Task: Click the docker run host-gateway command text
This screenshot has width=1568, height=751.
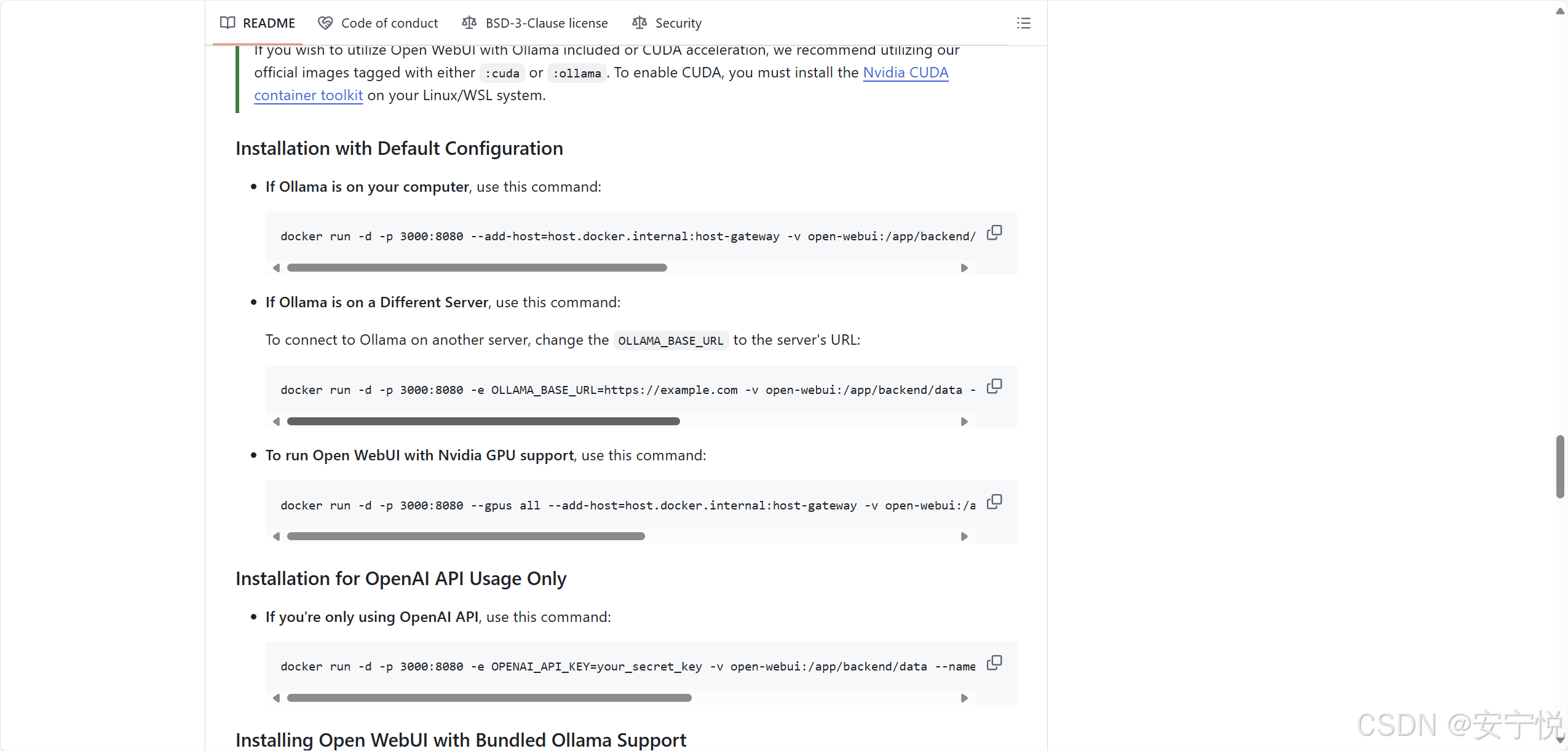Action: 628,237
